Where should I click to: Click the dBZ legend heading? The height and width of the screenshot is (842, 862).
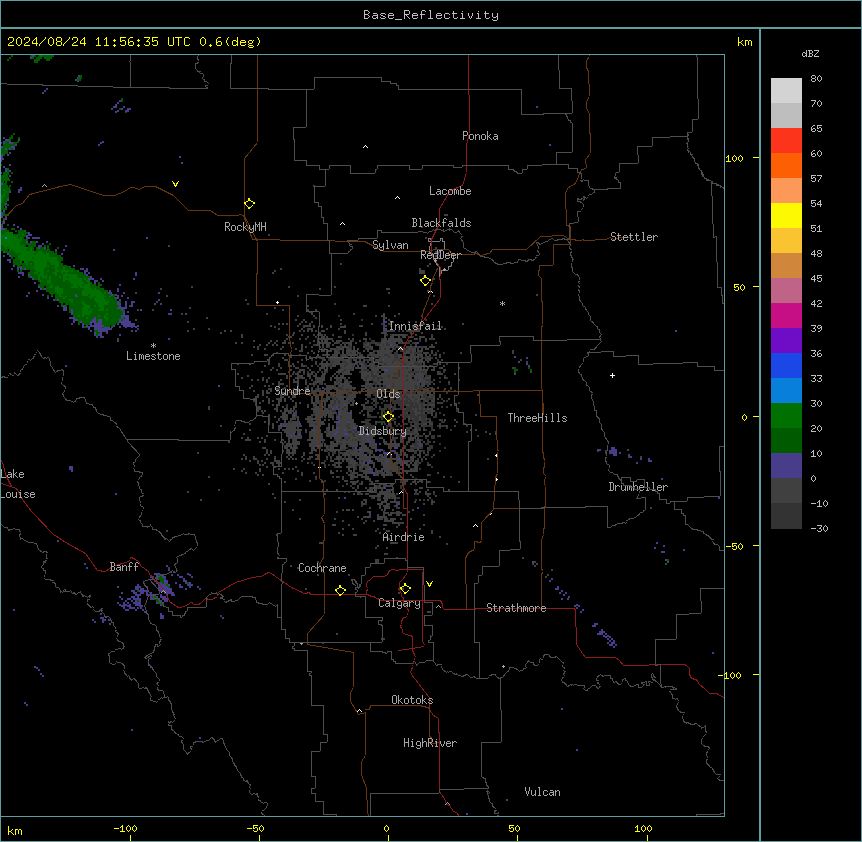point(810,53)
